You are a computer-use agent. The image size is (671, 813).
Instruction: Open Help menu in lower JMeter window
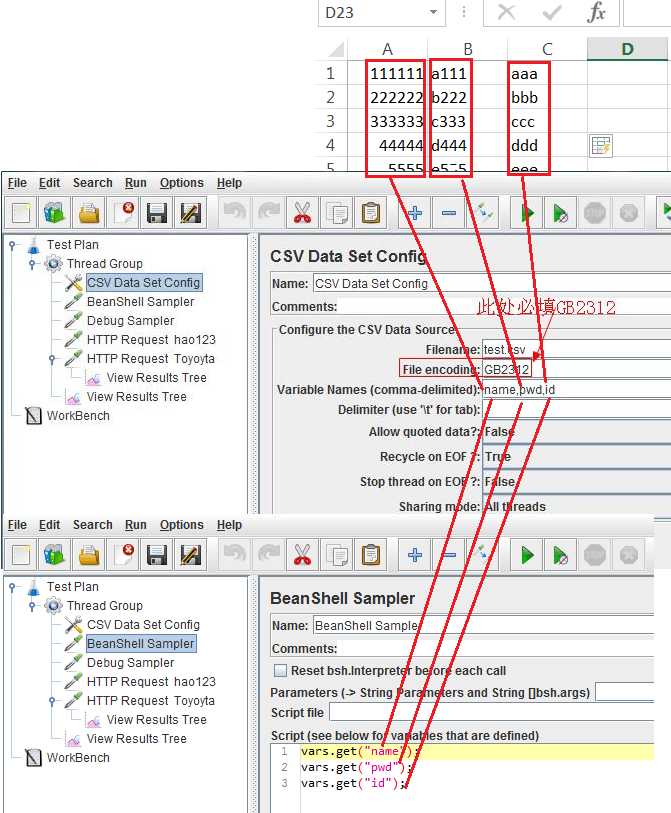click(229, 525)
